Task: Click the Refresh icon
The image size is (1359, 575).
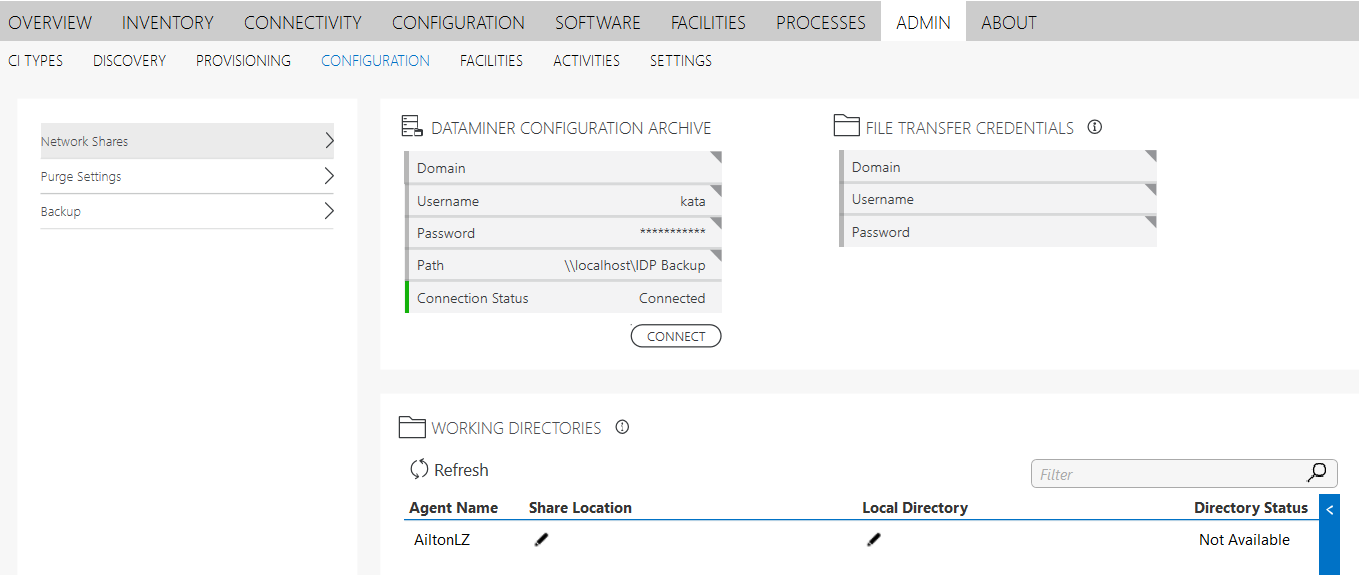Action: (419, 469)
